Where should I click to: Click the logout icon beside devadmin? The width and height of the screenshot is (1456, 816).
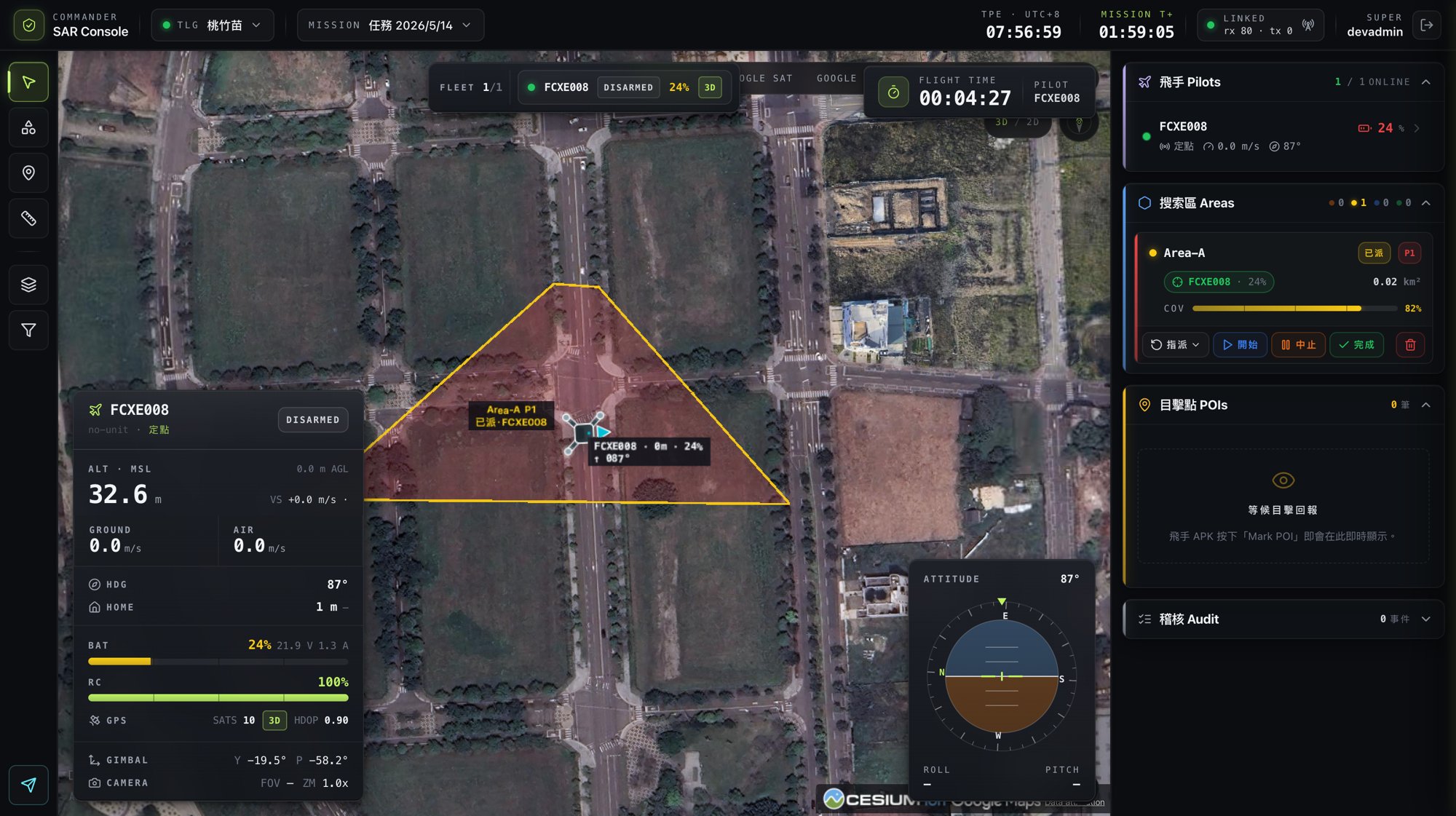[x=1426, y=25]
